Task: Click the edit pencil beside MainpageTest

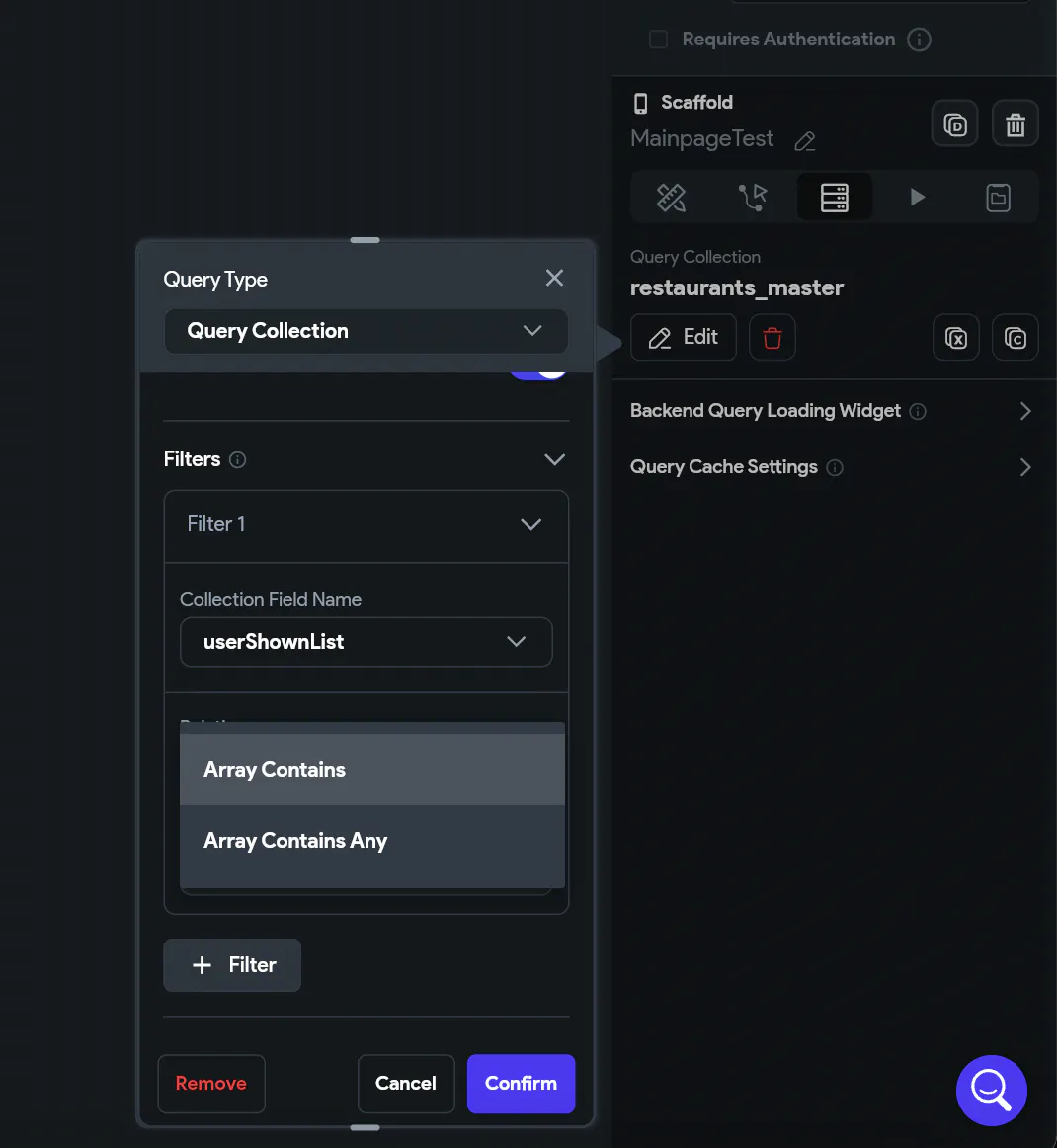Action: pos(805,140)
